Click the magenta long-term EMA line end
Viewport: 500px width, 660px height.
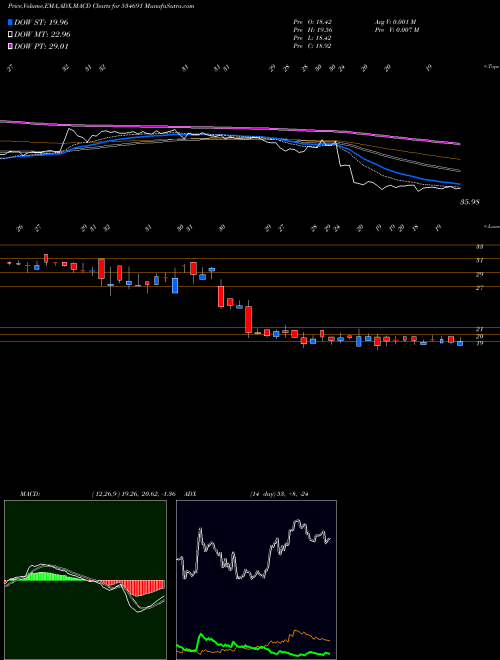tap(458, 144)
